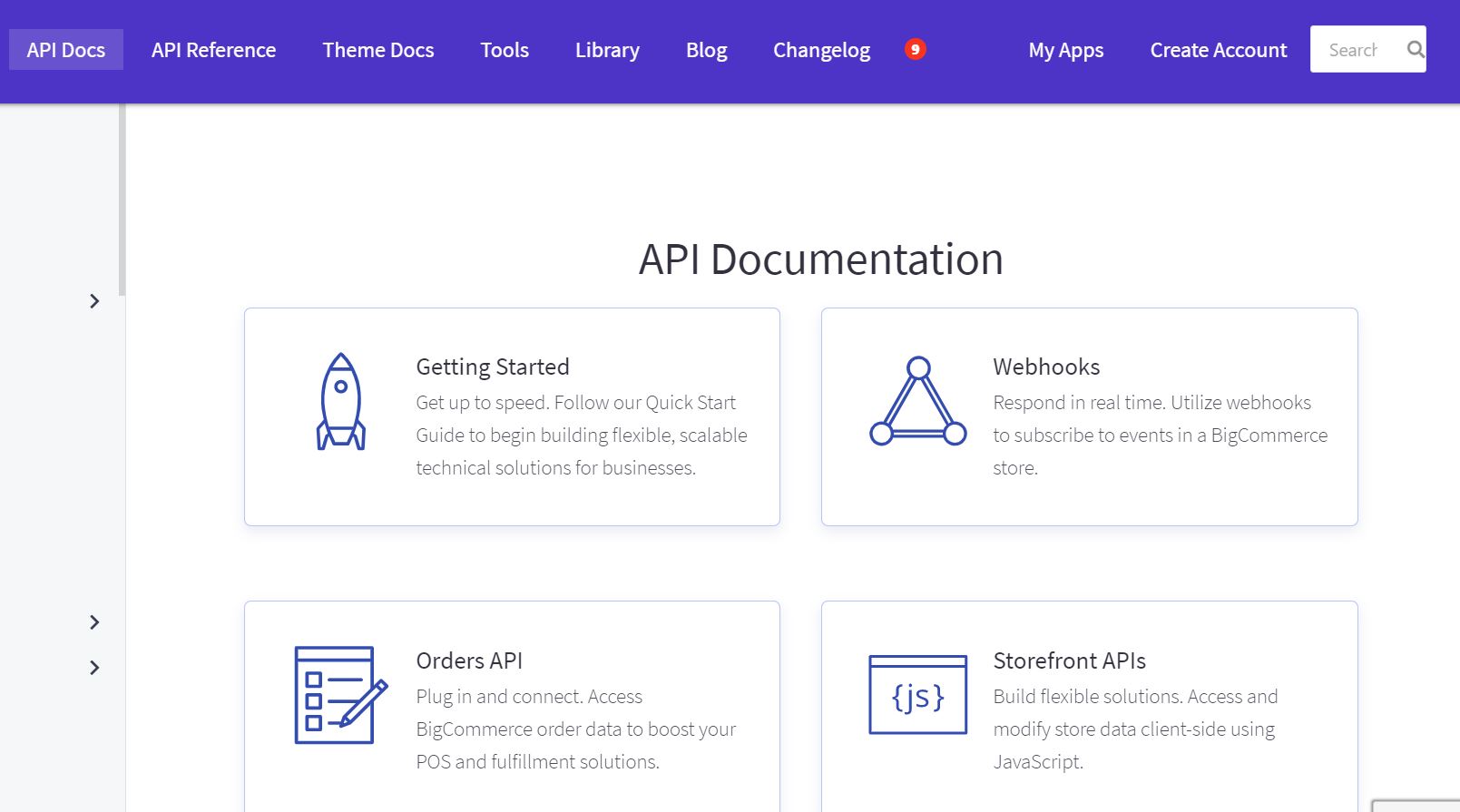This screenshot has height=812, width=1460.
Task: Click the API Documentation heading
Action: coord(821,259)
